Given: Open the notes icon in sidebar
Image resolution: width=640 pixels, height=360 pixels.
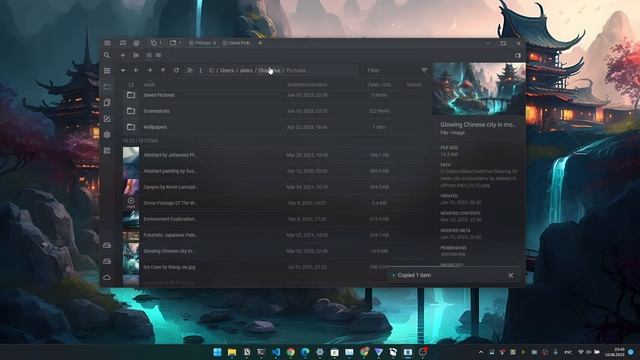Looking at the screenshot, I should (x=107, y=102).
